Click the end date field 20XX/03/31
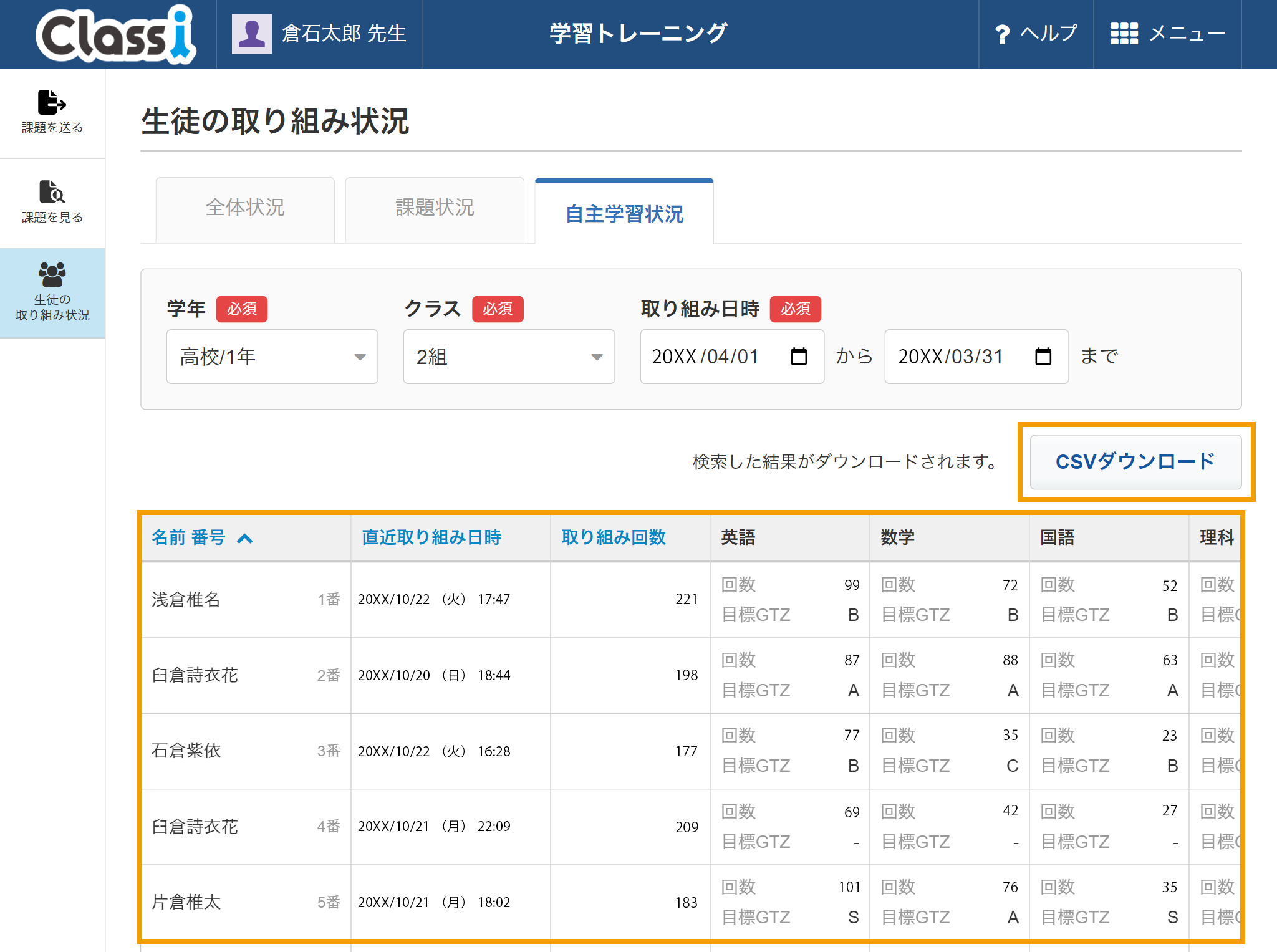Viewport: 1277px width, 952px height. pyautogui.click(x=976, y=357)
